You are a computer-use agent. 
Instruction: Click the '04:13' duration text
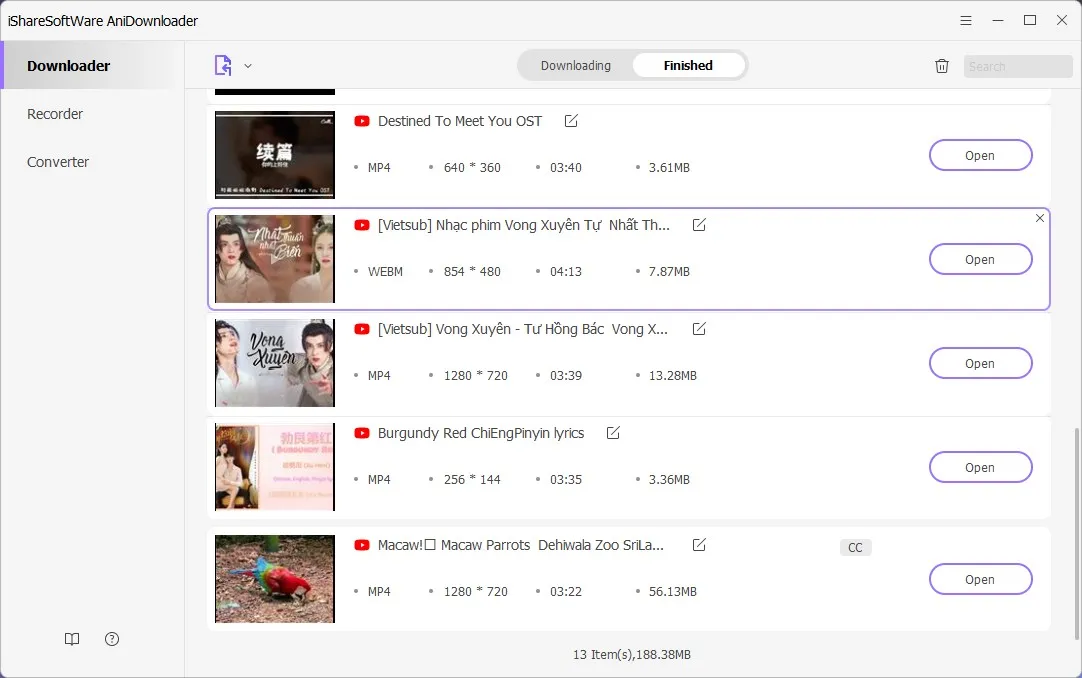(x=566, y=272)
